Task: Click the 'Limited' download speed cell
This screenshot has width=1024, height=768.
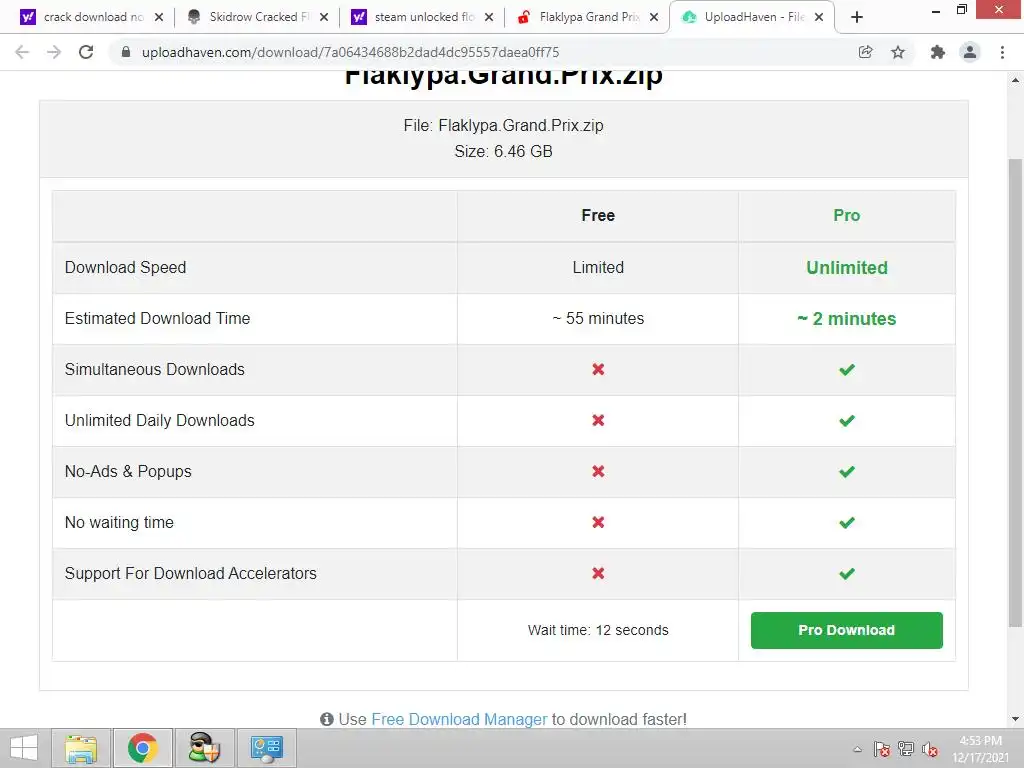Action: coord(598,268)
